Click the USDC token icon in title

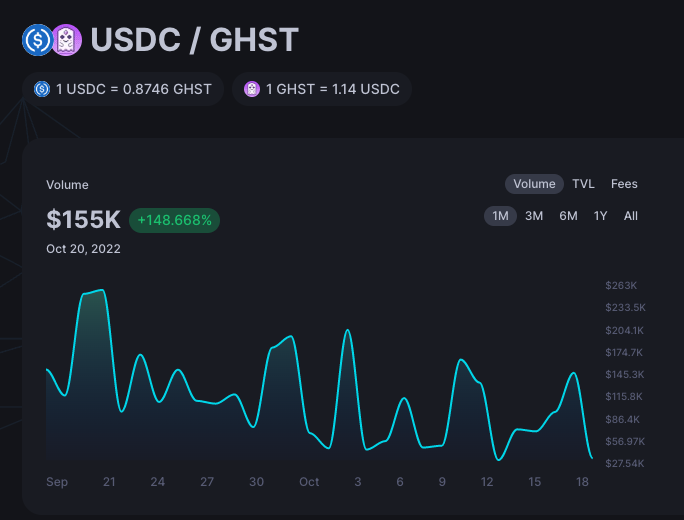coord(38,40)
